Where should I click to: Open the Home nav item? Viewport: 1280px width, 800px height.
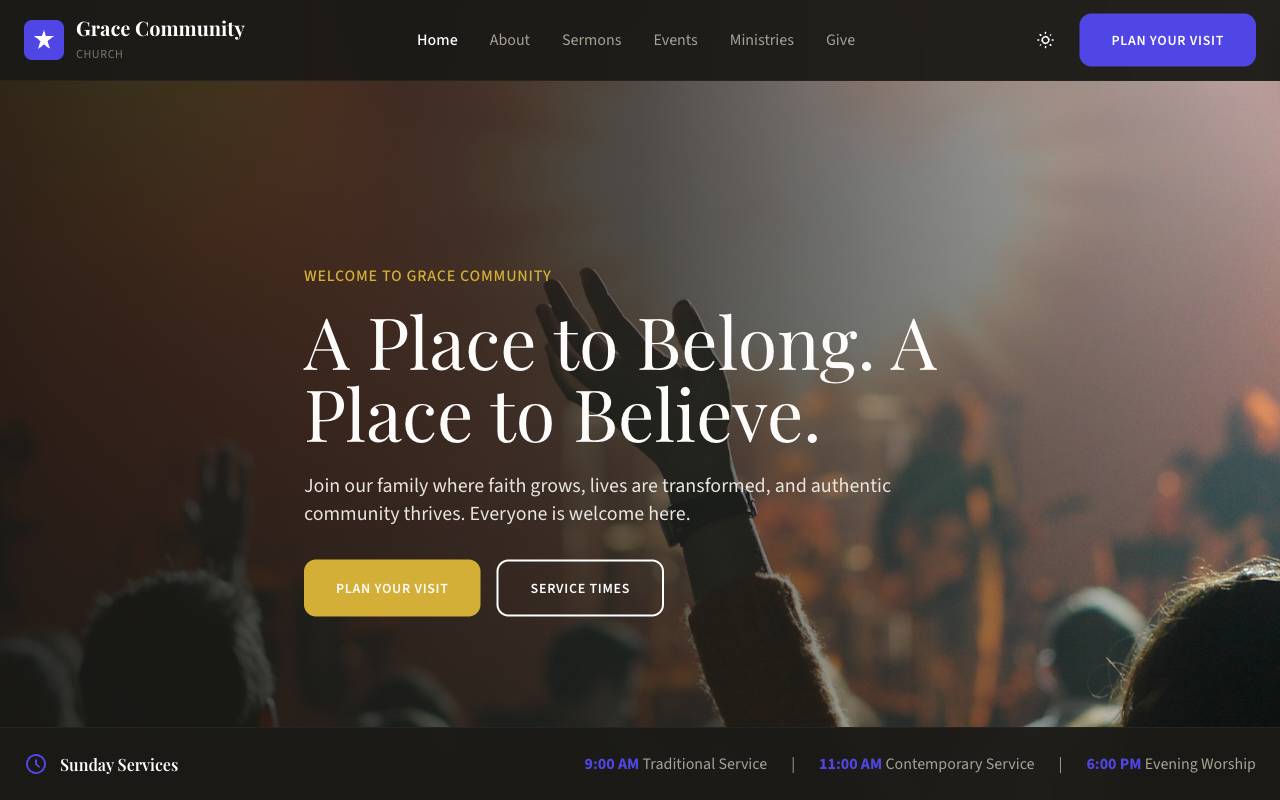tap(437, 40)
